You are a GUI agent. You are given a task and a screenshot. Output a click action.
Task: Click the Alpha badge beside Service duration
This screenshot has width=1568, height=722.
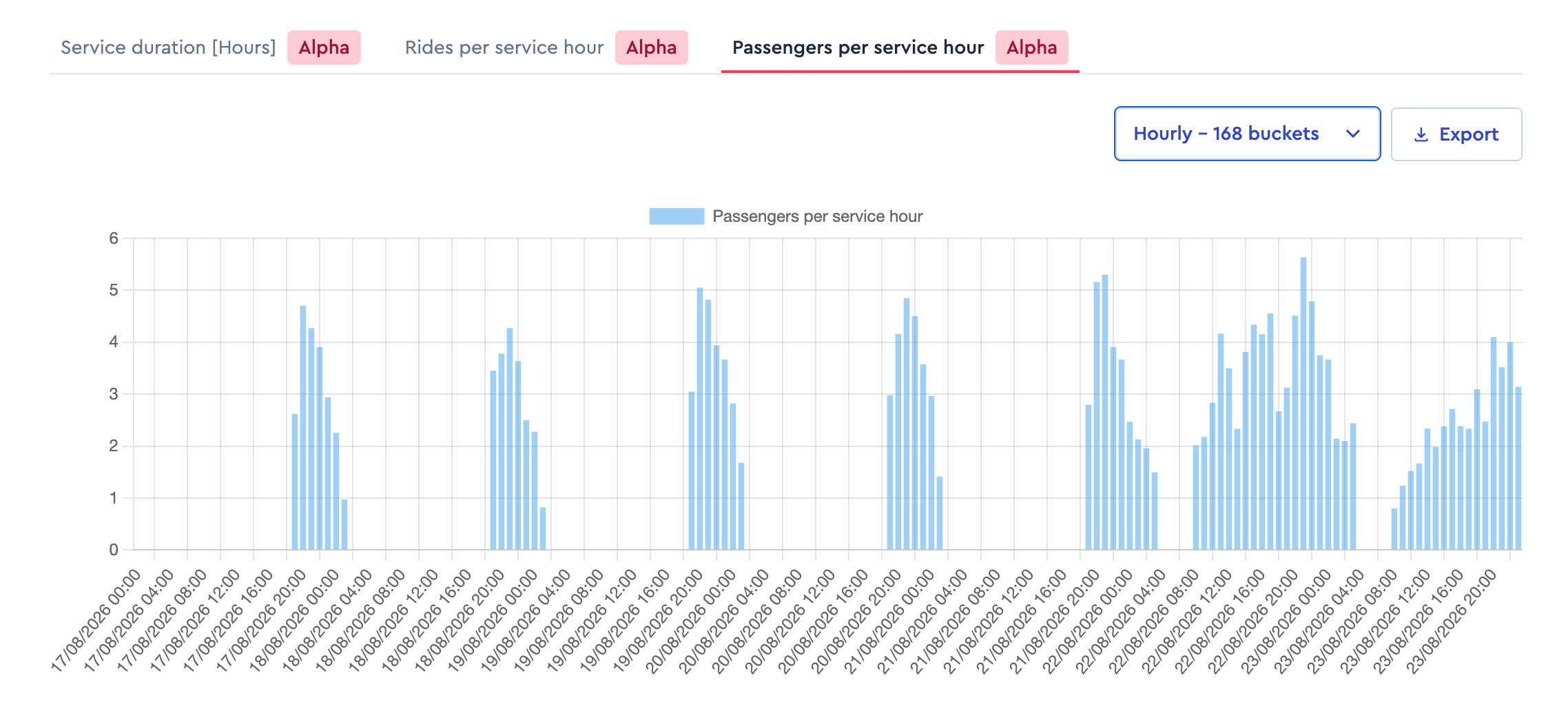[324, 48]
